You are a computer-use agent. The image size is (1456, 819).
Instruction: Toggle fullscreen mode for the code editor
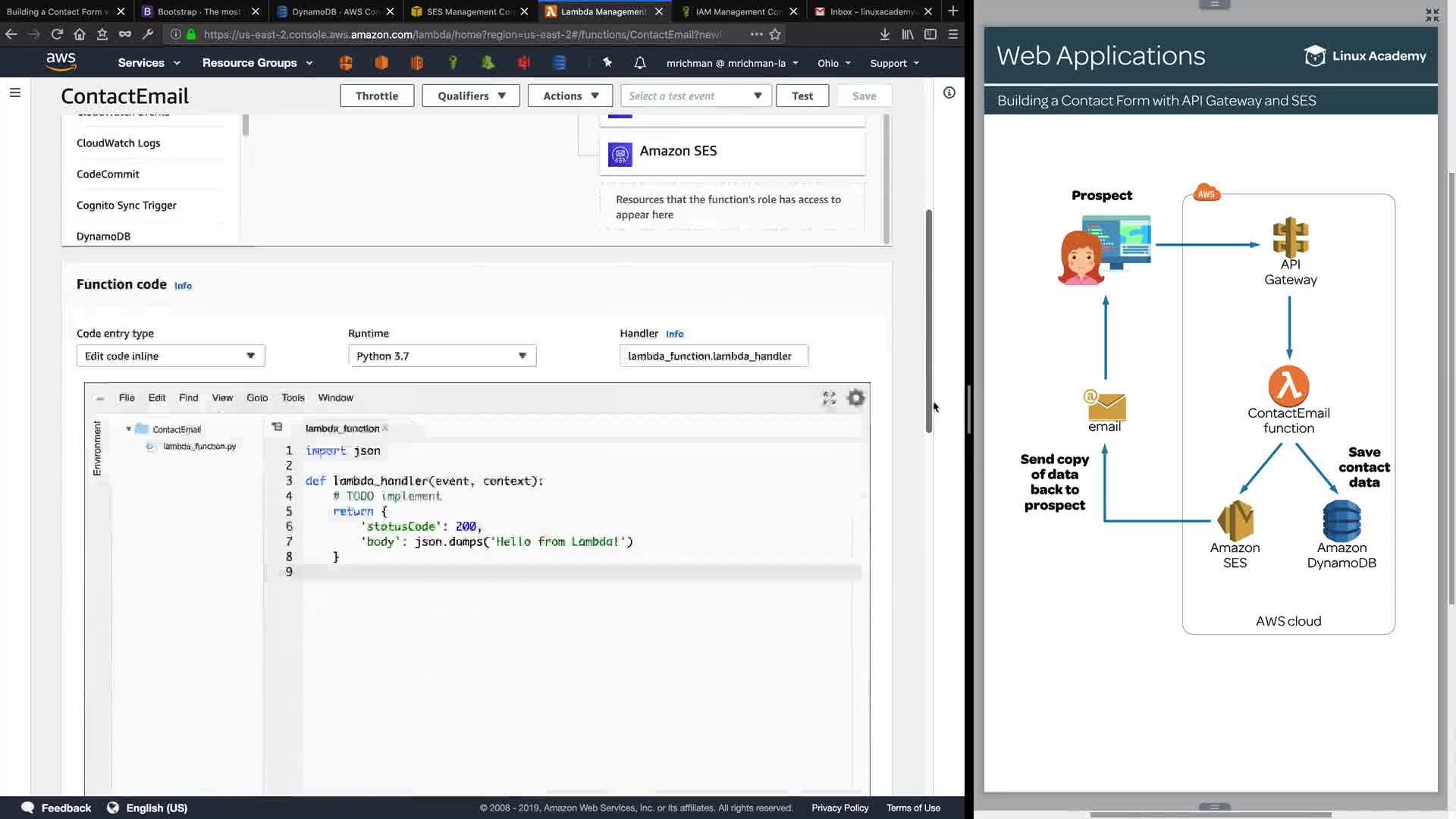[829, 398]
